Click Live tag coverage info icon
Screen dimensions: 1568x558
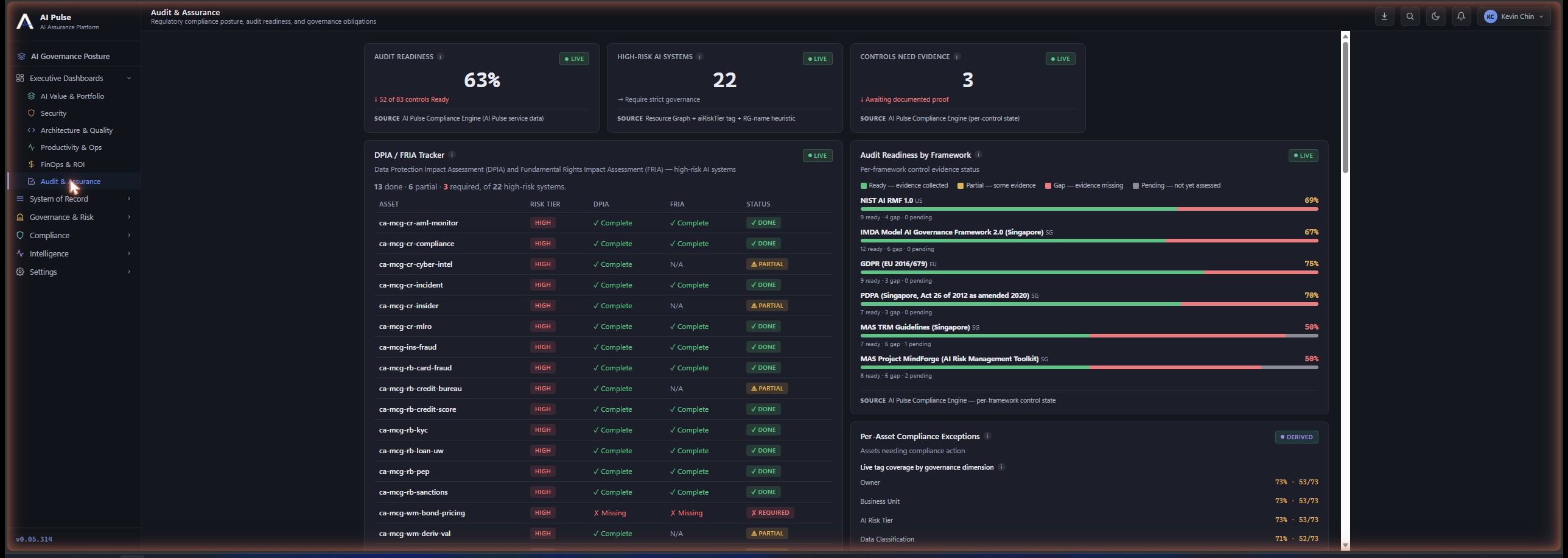(x=1001, y=467)
